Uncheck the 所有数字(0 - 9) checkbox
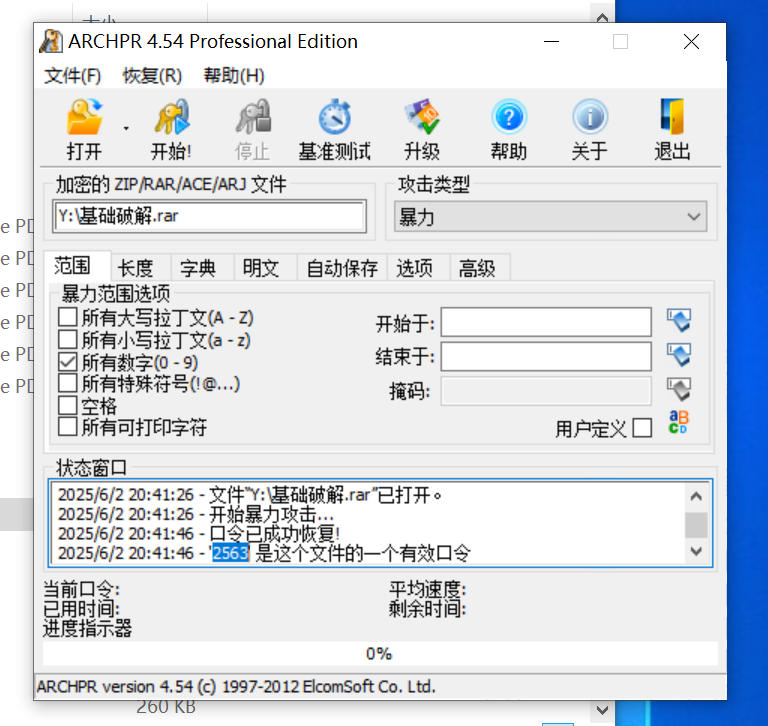This screenshot has width=768, height=726. coord(68,362)
